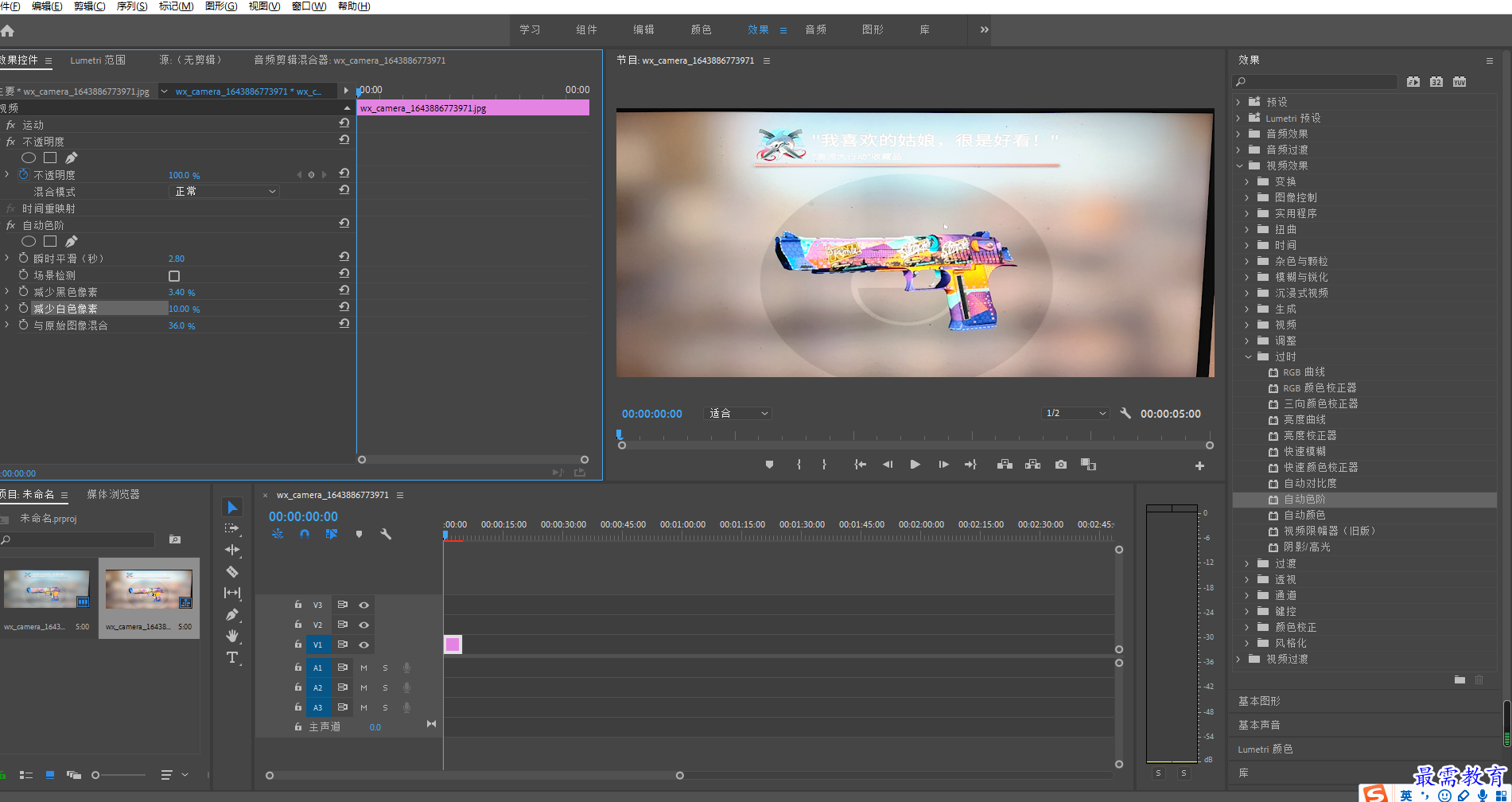Open the 媒体浏览器 tab
The height and width of the screenshot is (802, 1512).
pyautogui.click(x=113, y=494)
